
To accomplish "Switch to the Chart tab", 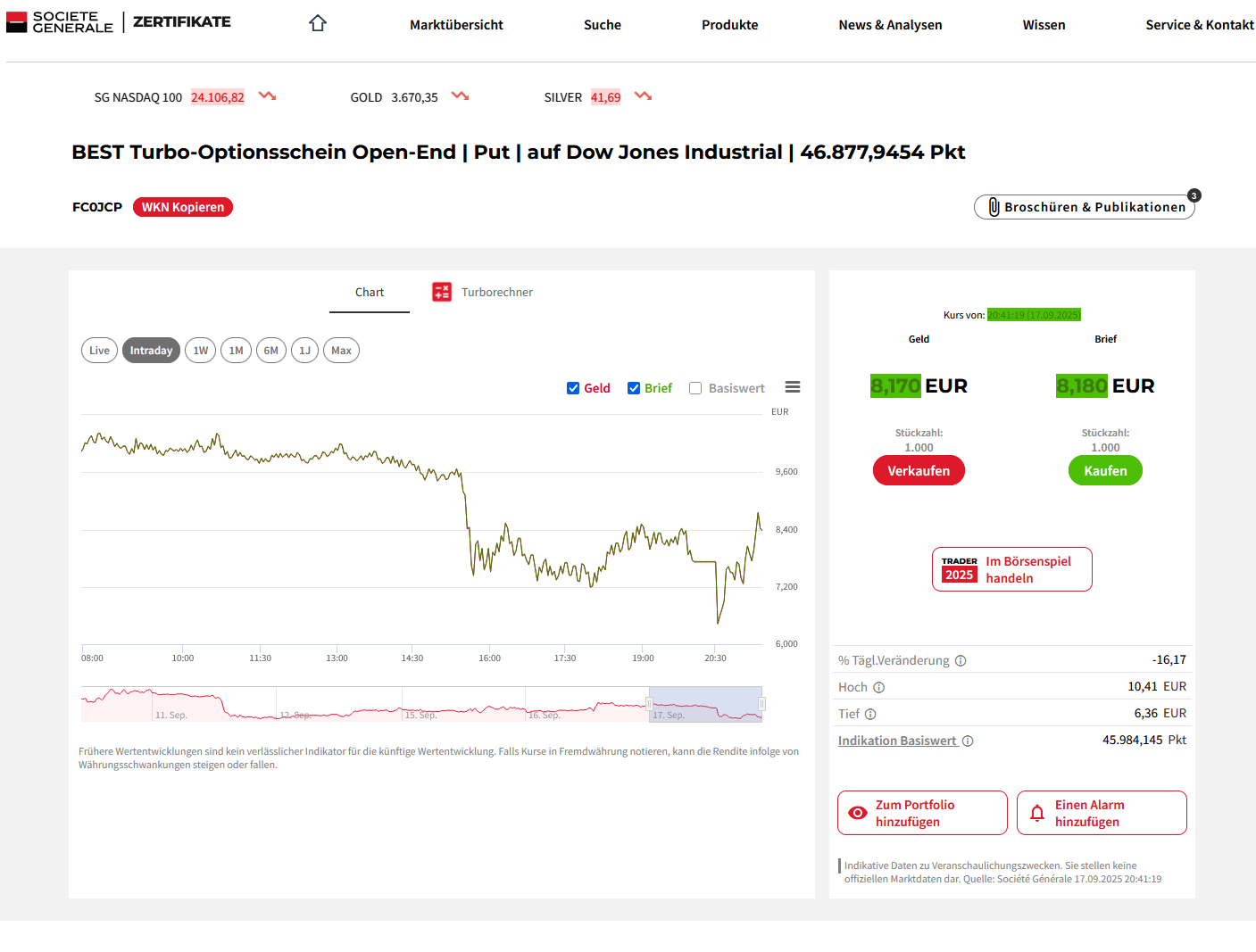I will click(x=369, y=293).
